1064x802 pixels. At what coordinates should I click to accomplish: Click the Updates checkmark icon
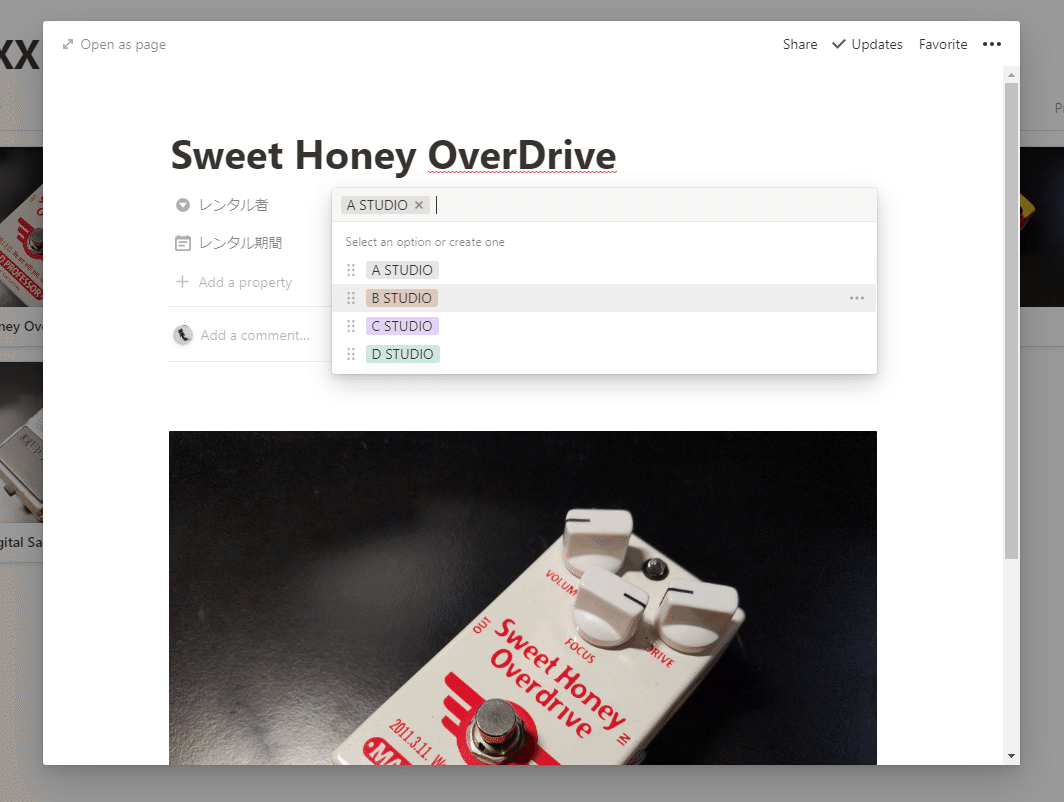coord(839,44)
